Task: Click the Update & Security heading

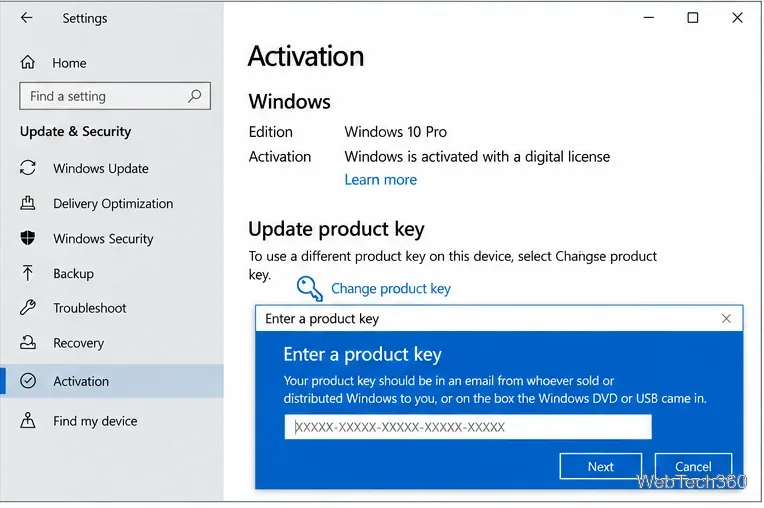Action: (76, 132)
